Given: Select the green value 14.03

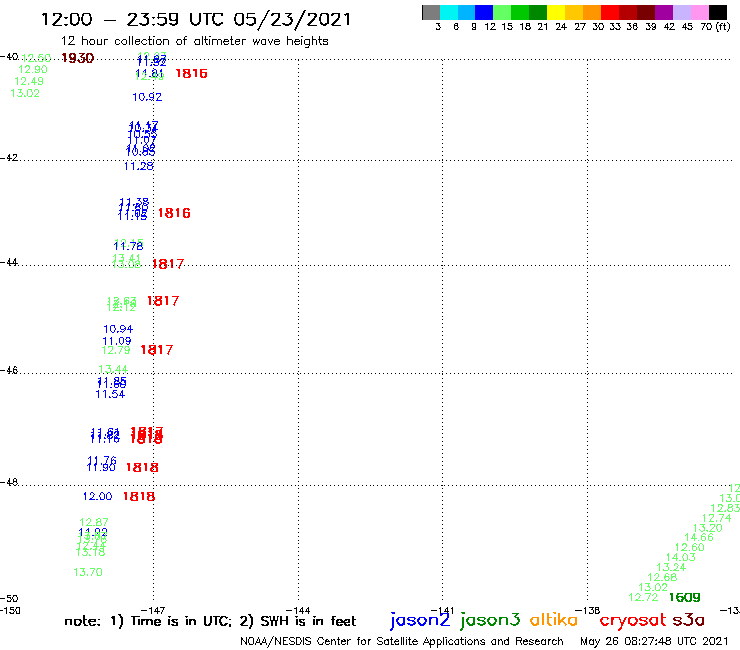Looking at the screenshot, I should (x=681, y=557).
